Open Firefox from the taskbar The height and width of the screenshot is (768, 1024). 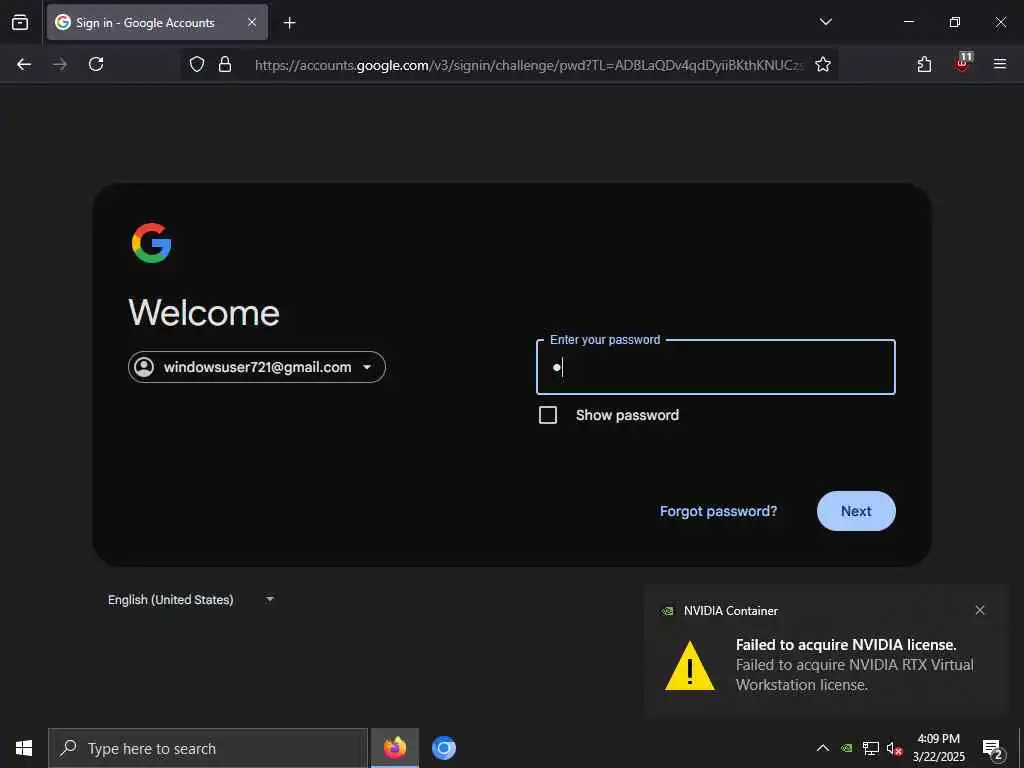click(394, 748)
